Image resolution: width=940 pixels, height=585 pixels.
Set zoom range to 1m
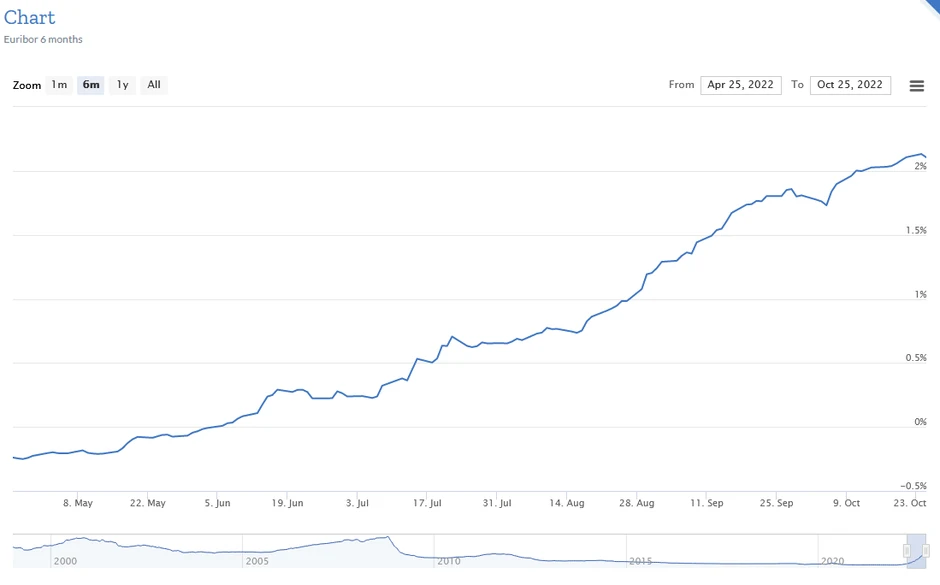pyautogui.click(x=59, y=85)
